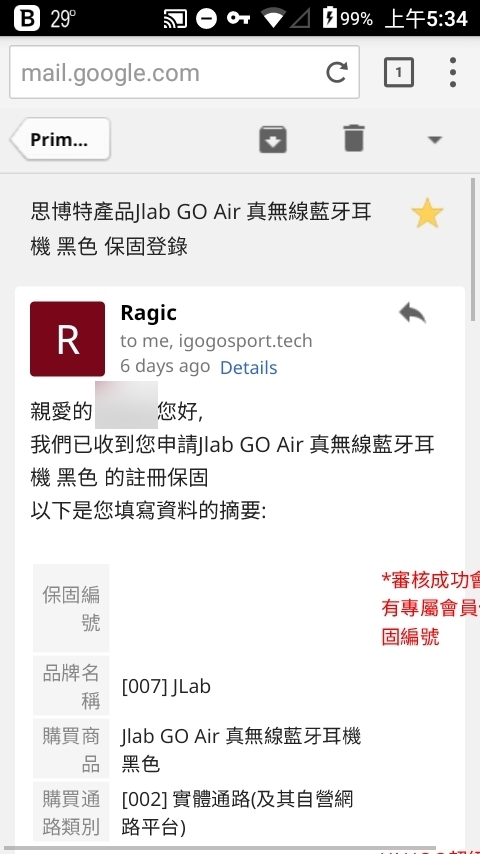The image size is (480, 854).
Task: Archive this email
Action: point(272,139)
